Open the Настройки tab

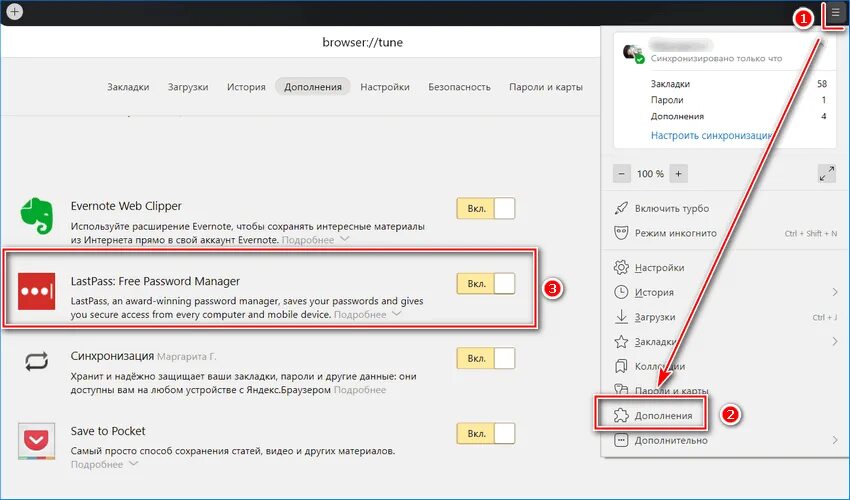click(385, 87)
